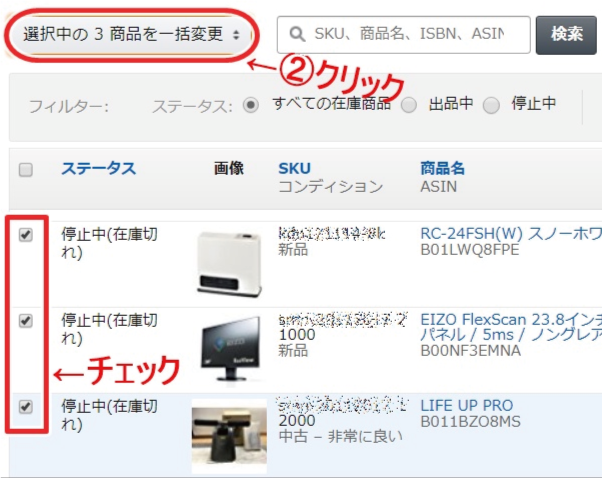Click the EIZO monitor product thumbnail
Screen dimensions: 602x478
click(230, 349)
